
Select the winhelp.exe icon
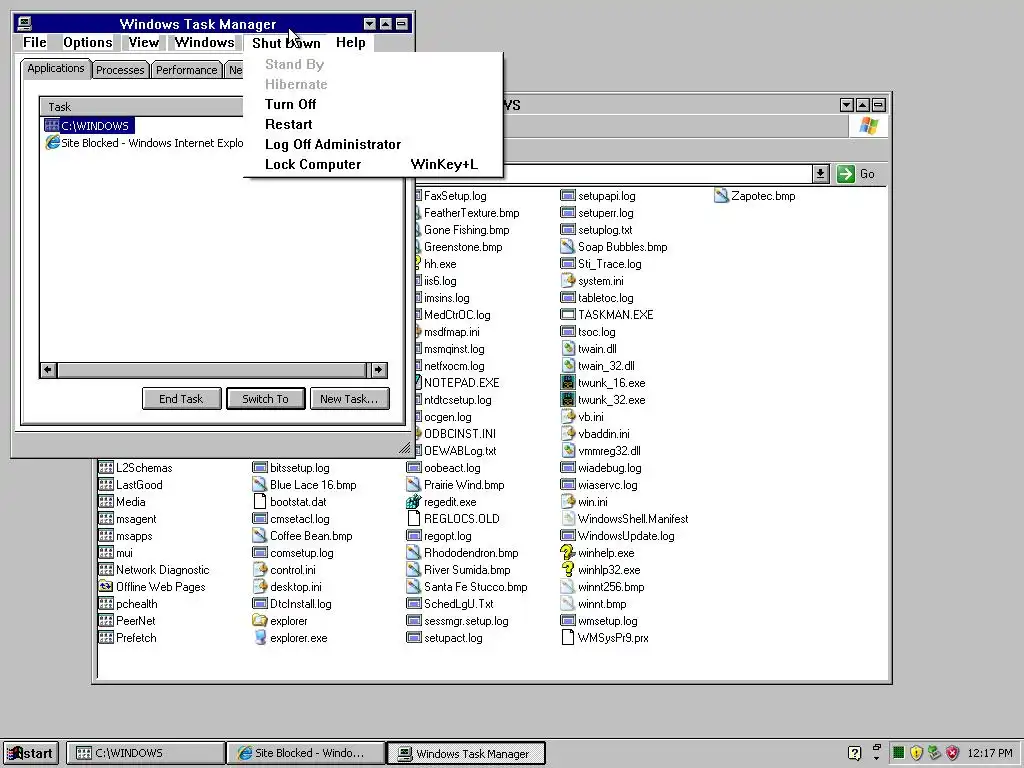coord(568,553)
